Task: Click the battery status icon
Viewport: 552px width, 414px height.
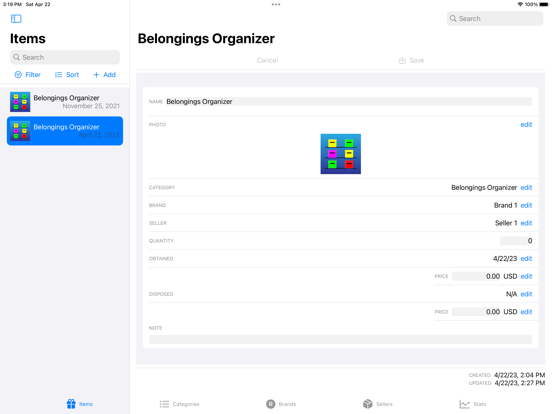Action: pyautogui.click(x=544, y=4)
